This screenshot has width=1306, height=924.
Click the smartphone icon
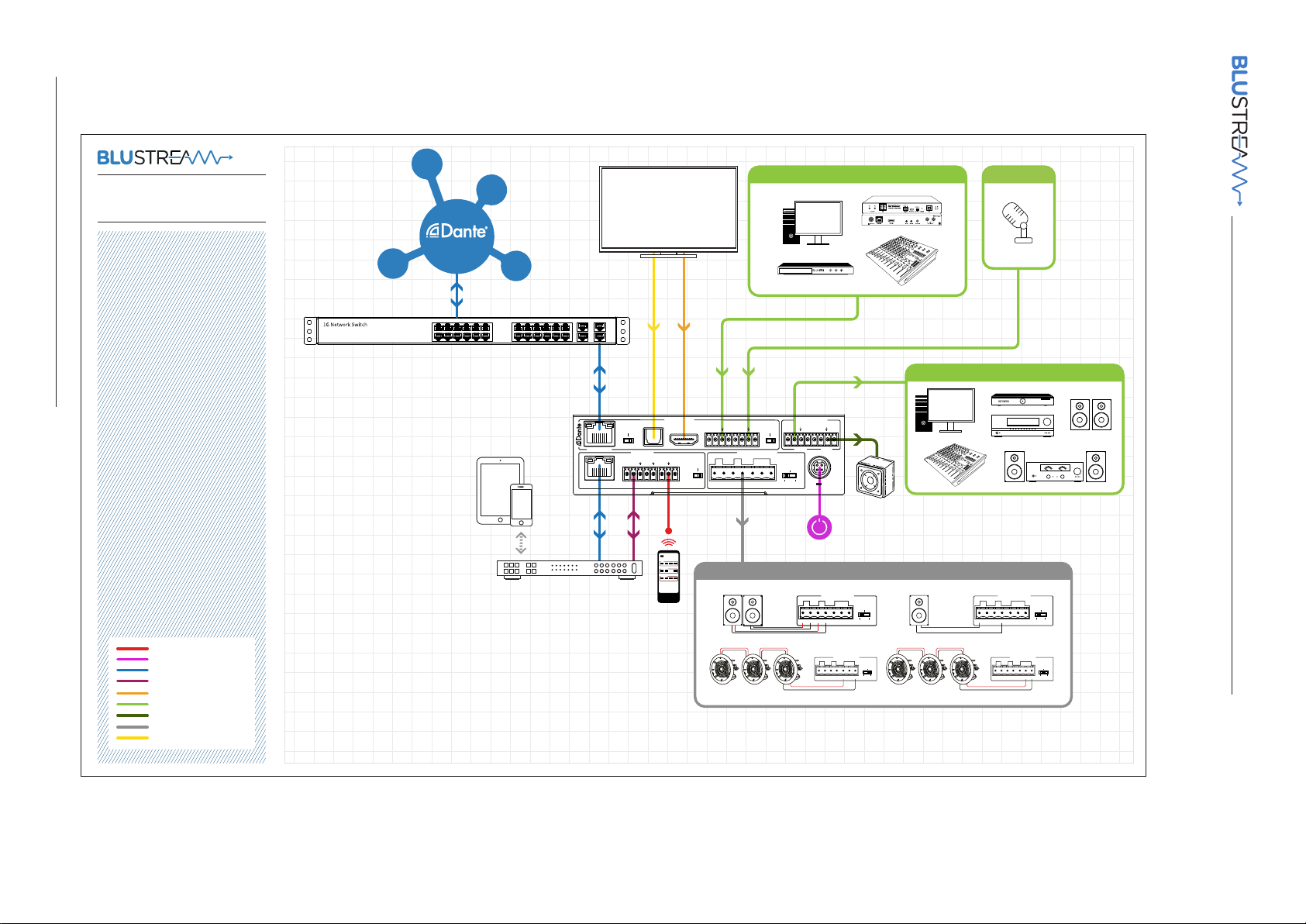pos(521,505)
